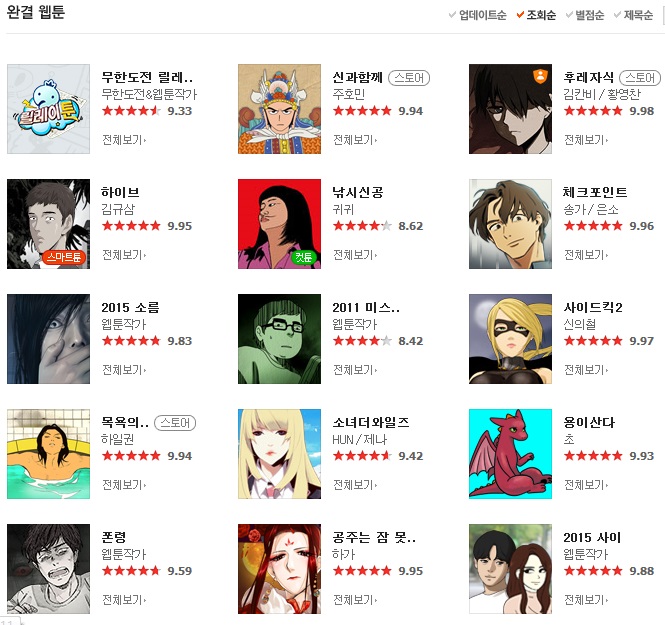Open the 2015 소름 title link

point(130,307)
